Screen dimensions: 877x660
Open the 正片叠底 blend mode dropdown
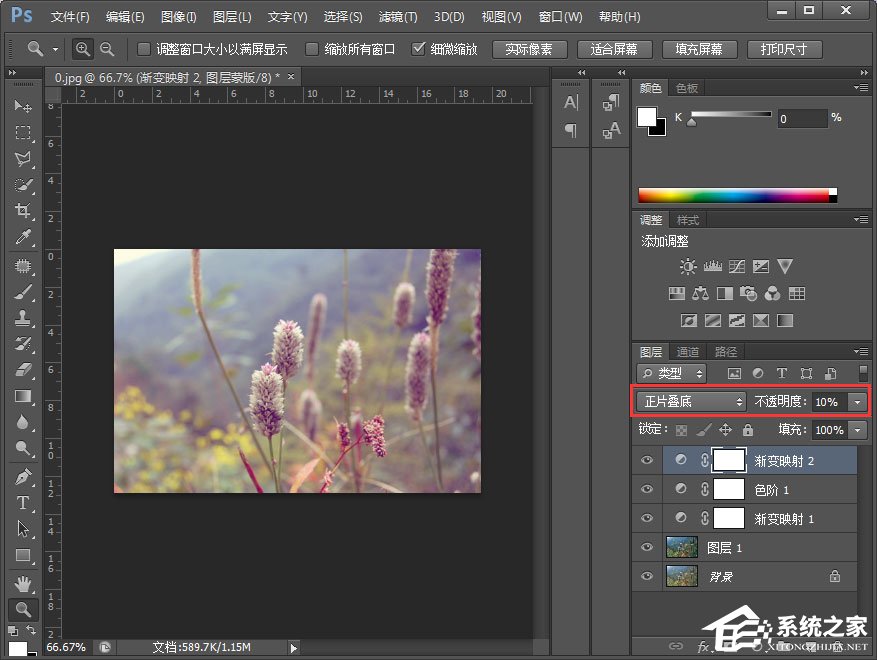pyautogui.click(x=689, y=401)
